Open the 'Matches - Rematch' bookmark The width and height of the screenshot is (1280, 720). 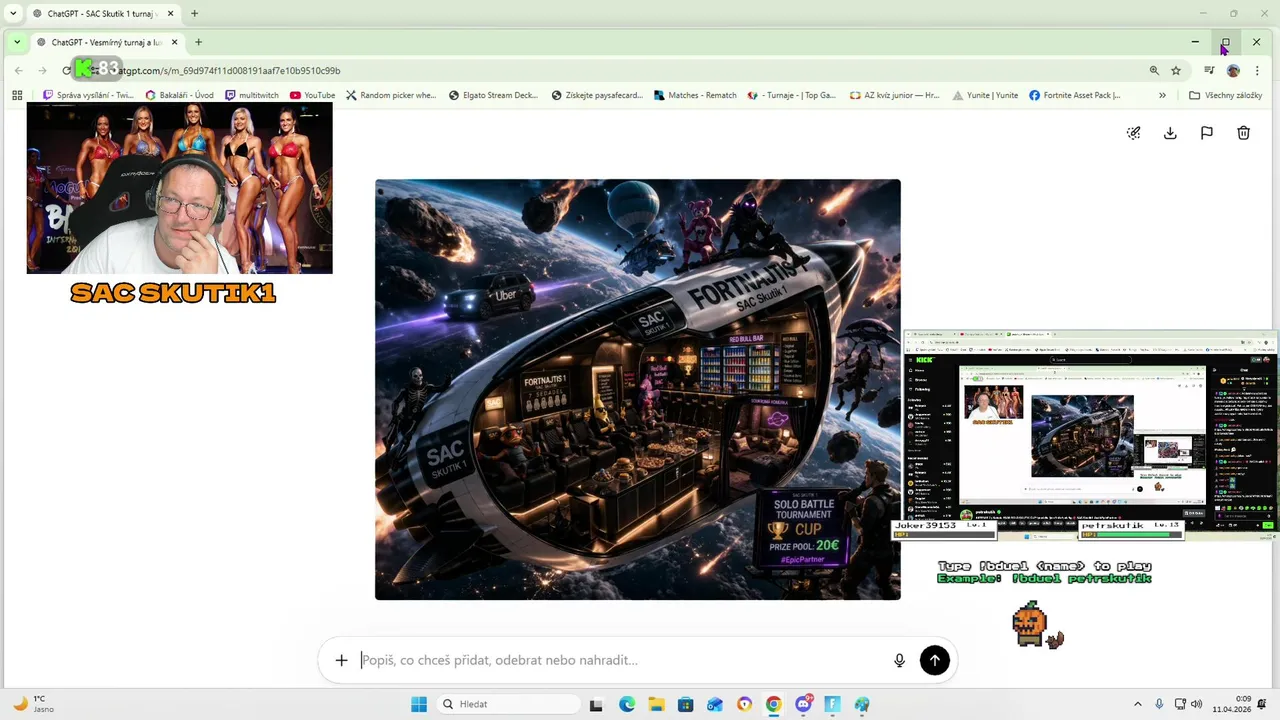point(695,95)
